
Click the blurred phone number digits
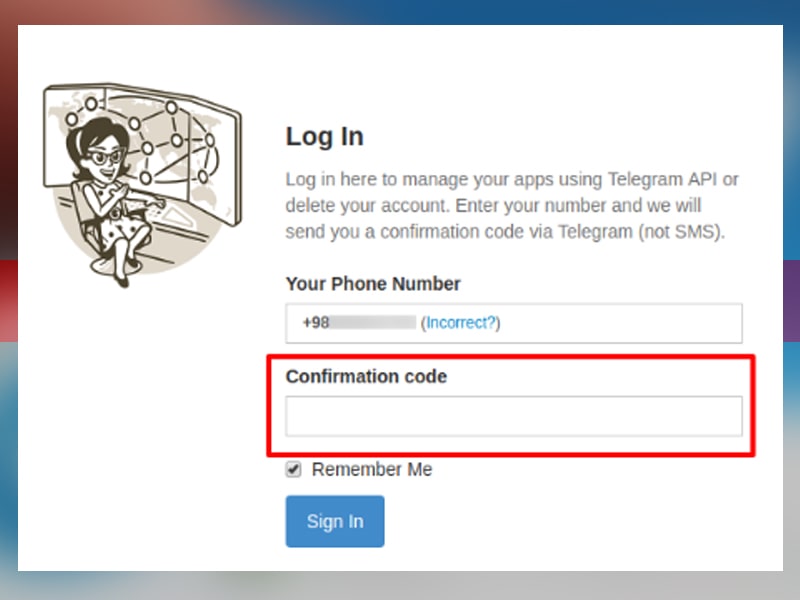372,322
